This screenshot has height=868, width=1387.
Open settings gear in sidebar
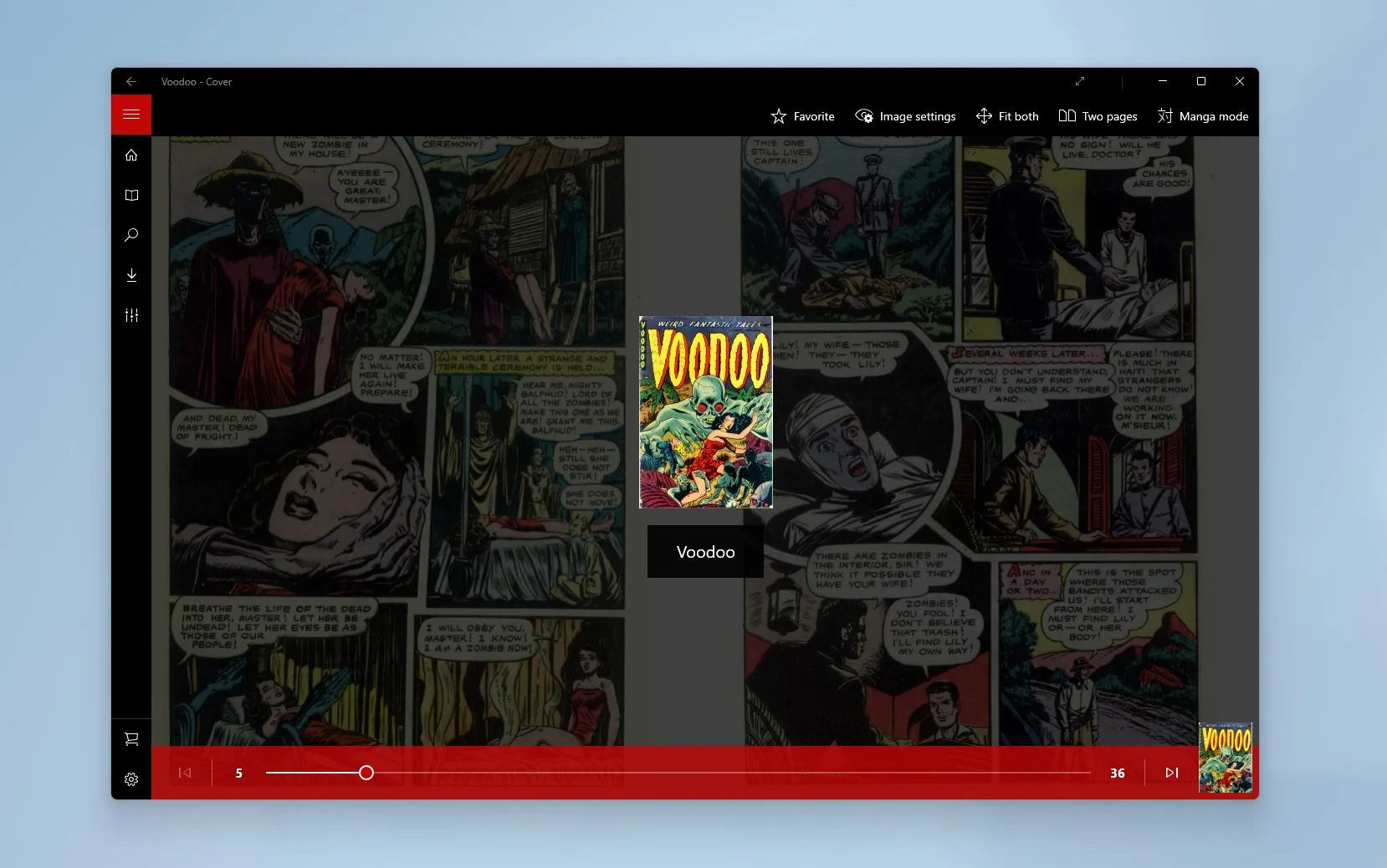[131, 779]
